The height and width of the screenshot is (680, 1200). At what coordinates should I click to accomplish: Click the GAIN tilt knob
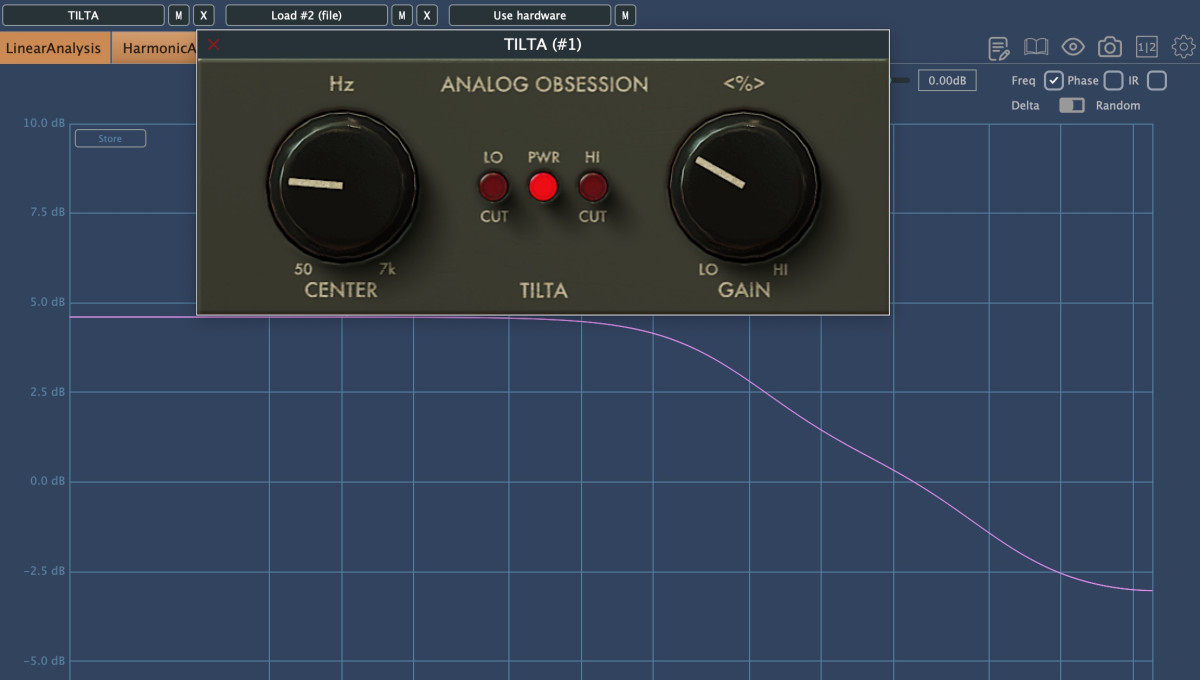[x=745, y=185]
